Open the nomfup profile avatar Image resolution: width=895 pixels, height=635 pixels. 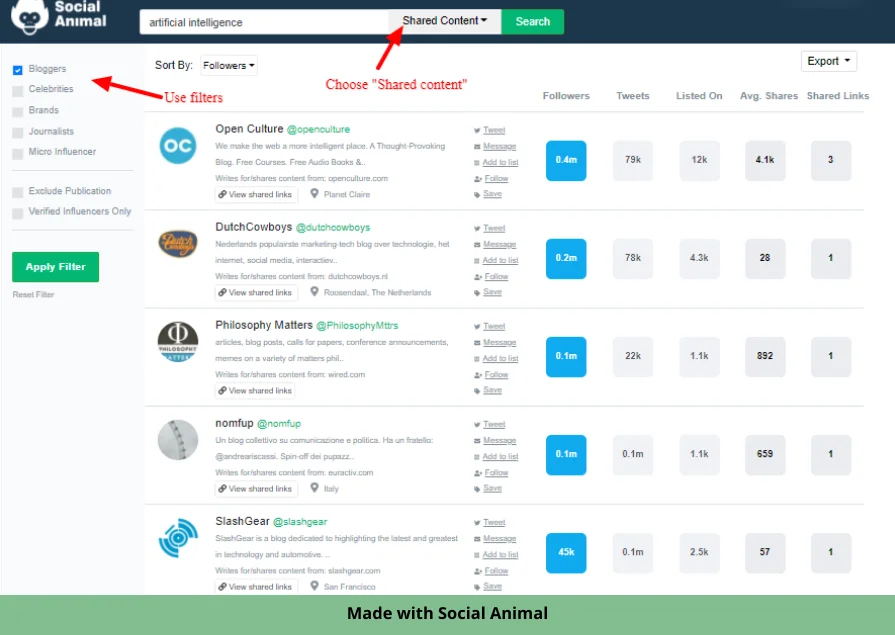coord(178,440)
